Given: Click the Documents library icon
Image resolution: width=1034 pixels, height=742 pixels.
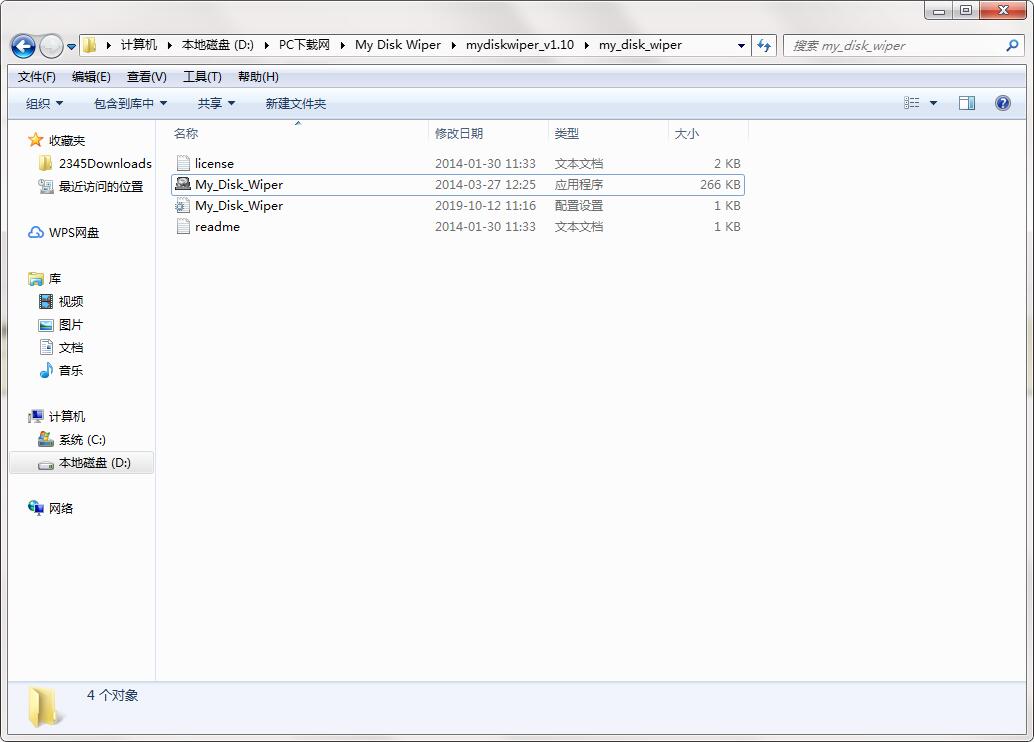Looking at the screenshot, I should pos(46,347).
